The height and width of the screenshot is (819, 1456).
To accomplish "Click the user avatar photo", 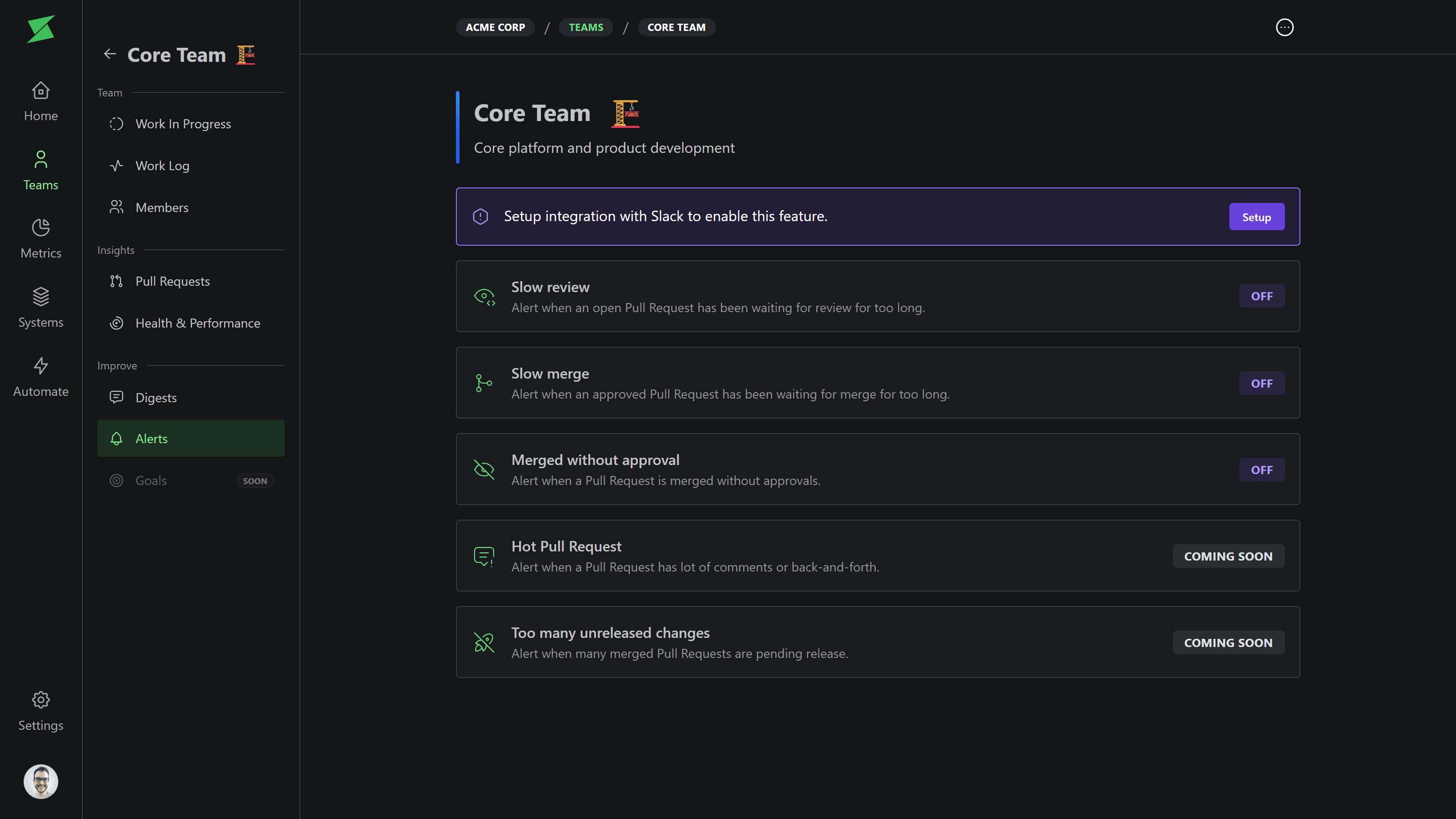I will point(40,782).
